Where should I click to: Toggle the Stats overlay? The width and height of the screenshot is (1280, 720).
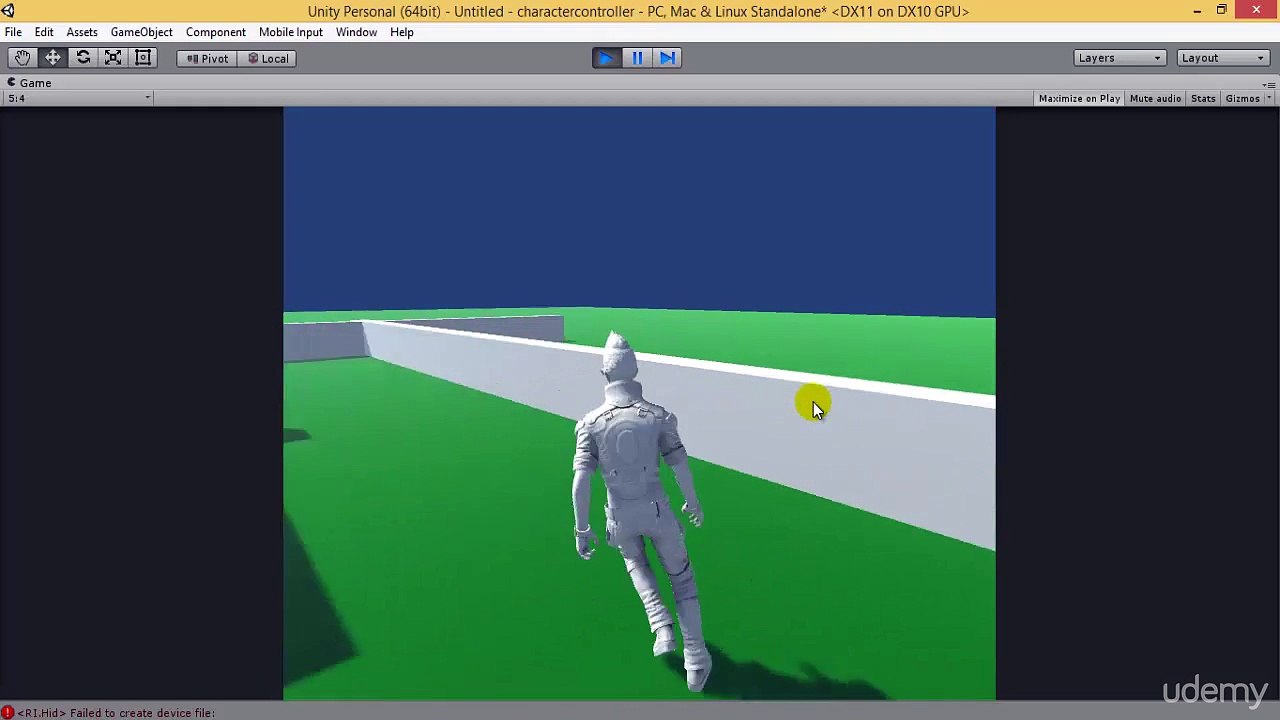click(1203, 98)
